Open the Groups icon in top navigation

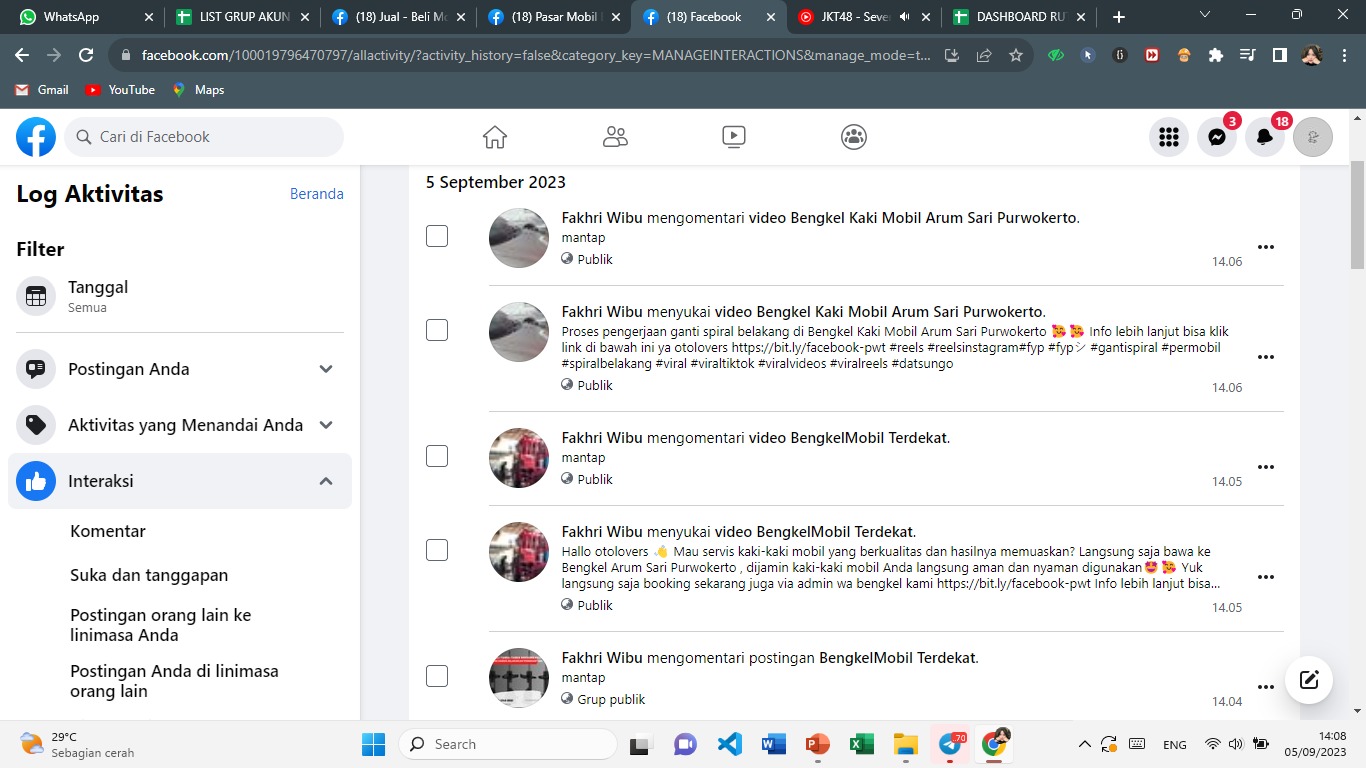[x=853, y=137]
